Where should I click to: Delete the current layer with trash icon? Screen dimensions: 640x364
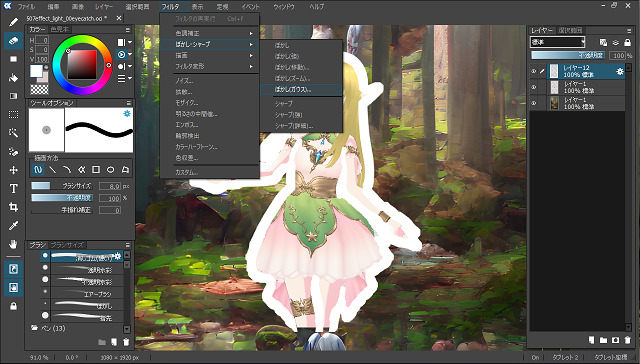pos(628,340)
